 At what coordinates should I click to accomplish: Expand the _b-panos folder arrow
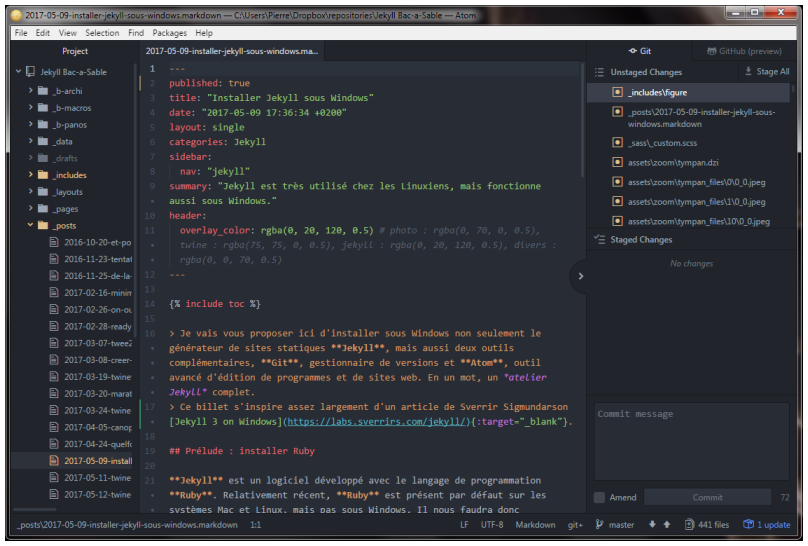[x=30, y=125]
